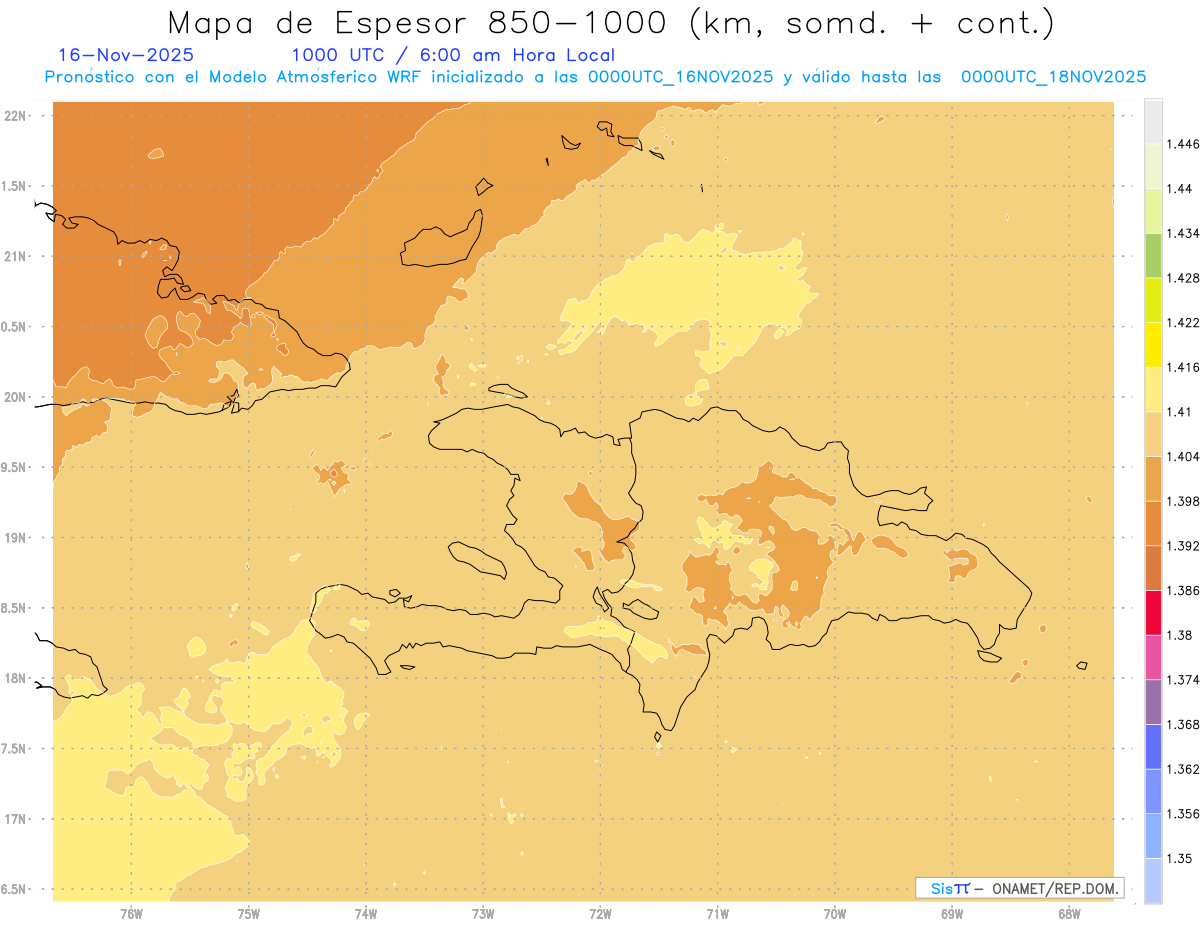The width and height of the screenshot is (1200, 927).
Task: Click the legend value 1.422
Action: tap(1183, 322)
